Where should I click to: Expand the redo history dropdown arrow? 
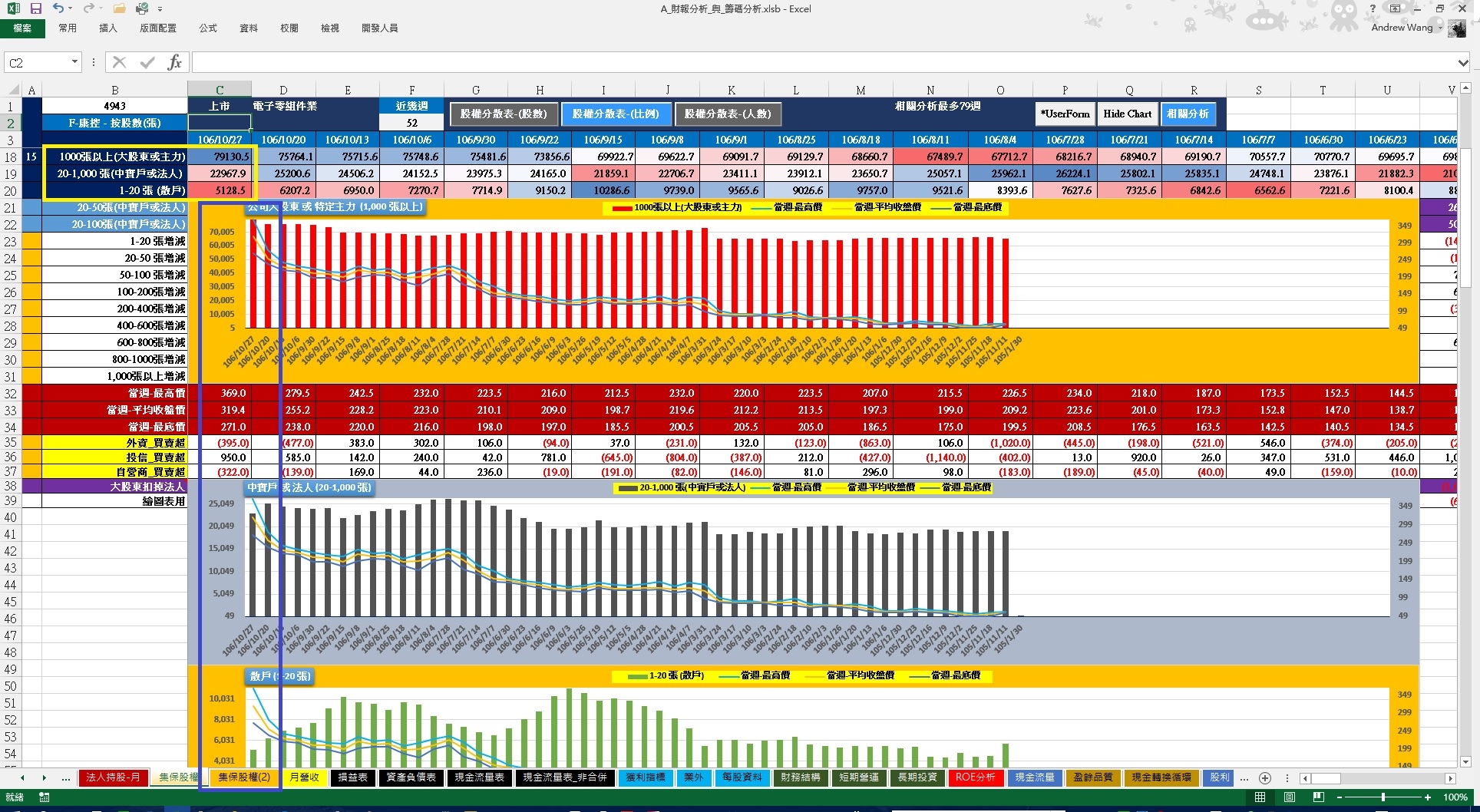point(101,8)
